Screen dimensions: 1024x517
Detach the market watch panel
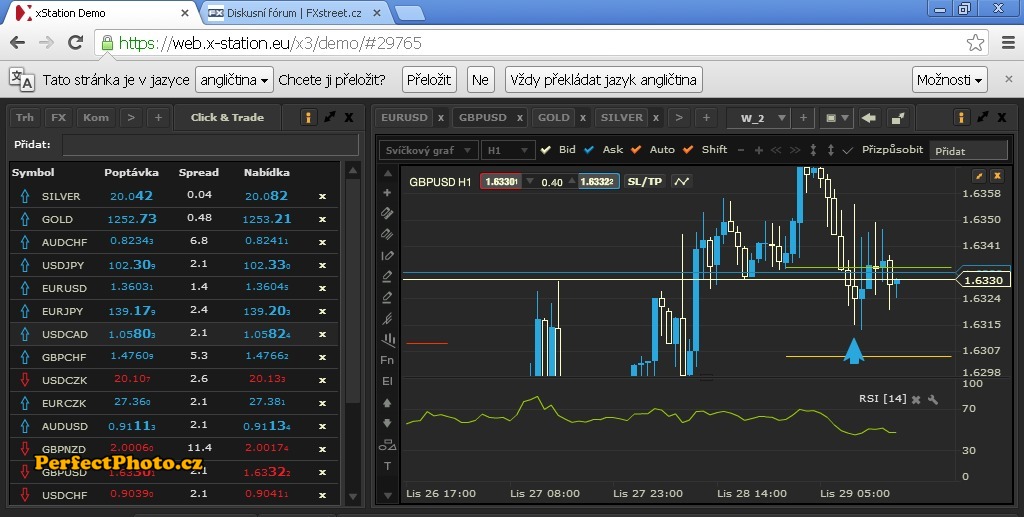(330, 118)
